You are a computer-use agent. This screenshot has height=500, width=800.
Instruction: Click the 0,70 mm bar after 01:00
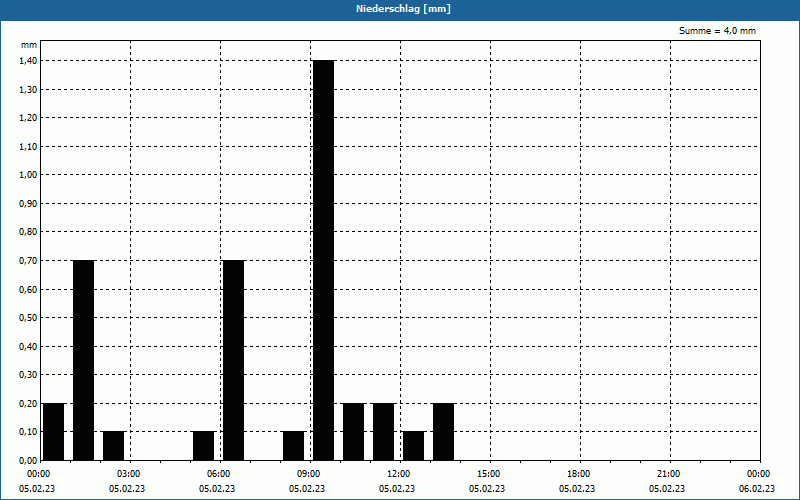84,360
